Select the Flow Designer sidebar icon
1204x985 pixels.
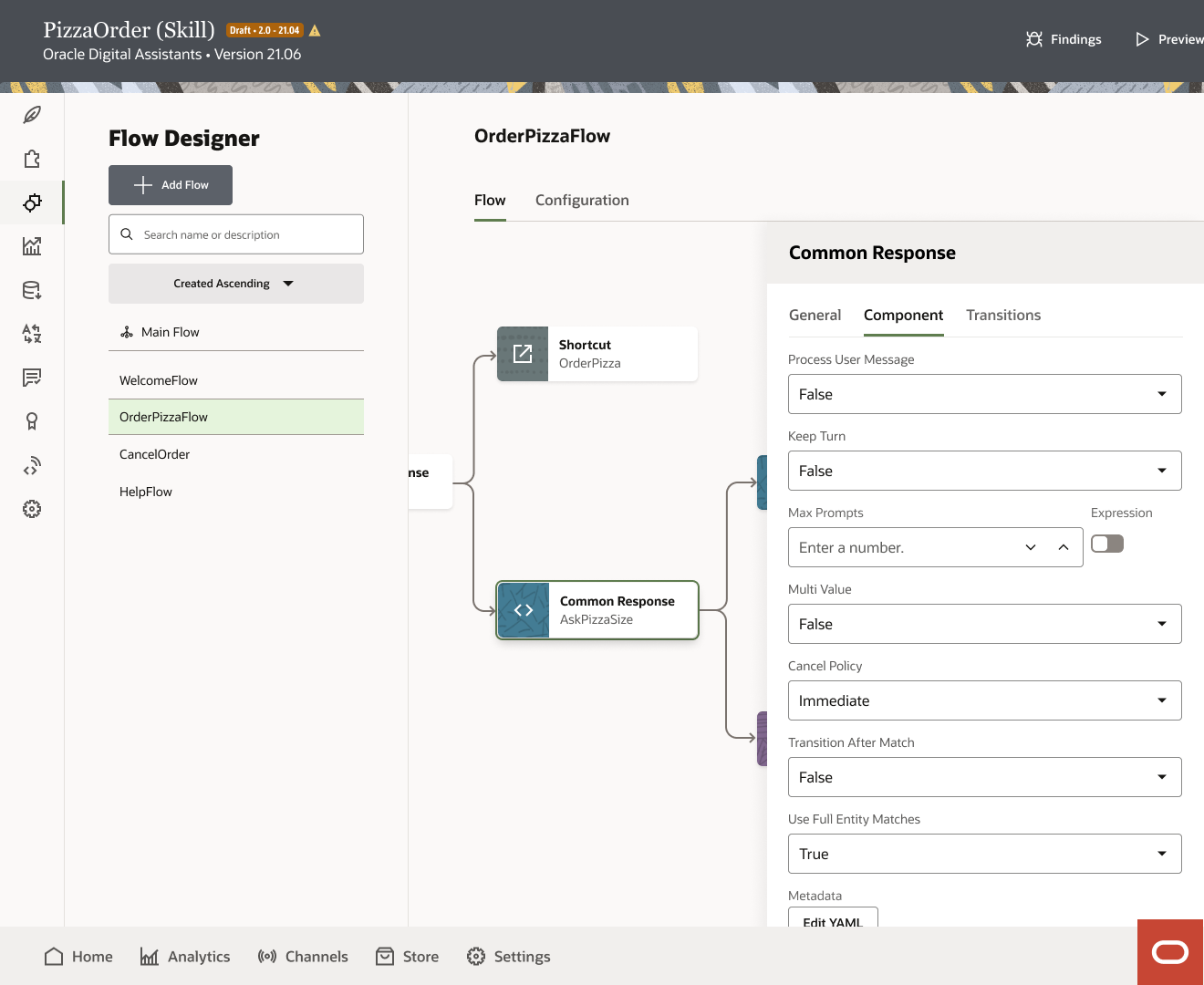pos(32,202)
